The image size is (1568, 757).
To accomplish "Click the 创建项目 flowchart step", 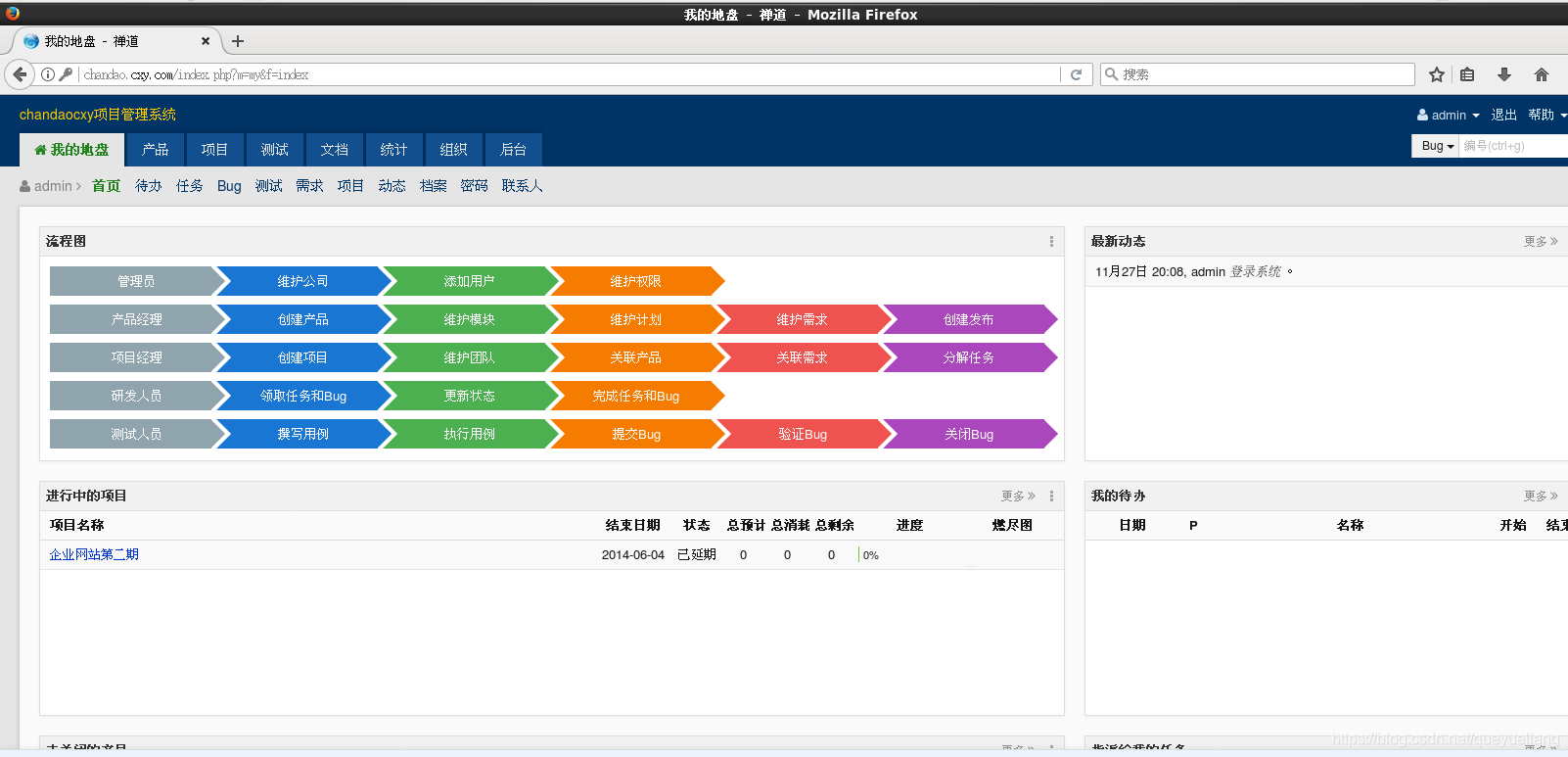I will (303, 357).
